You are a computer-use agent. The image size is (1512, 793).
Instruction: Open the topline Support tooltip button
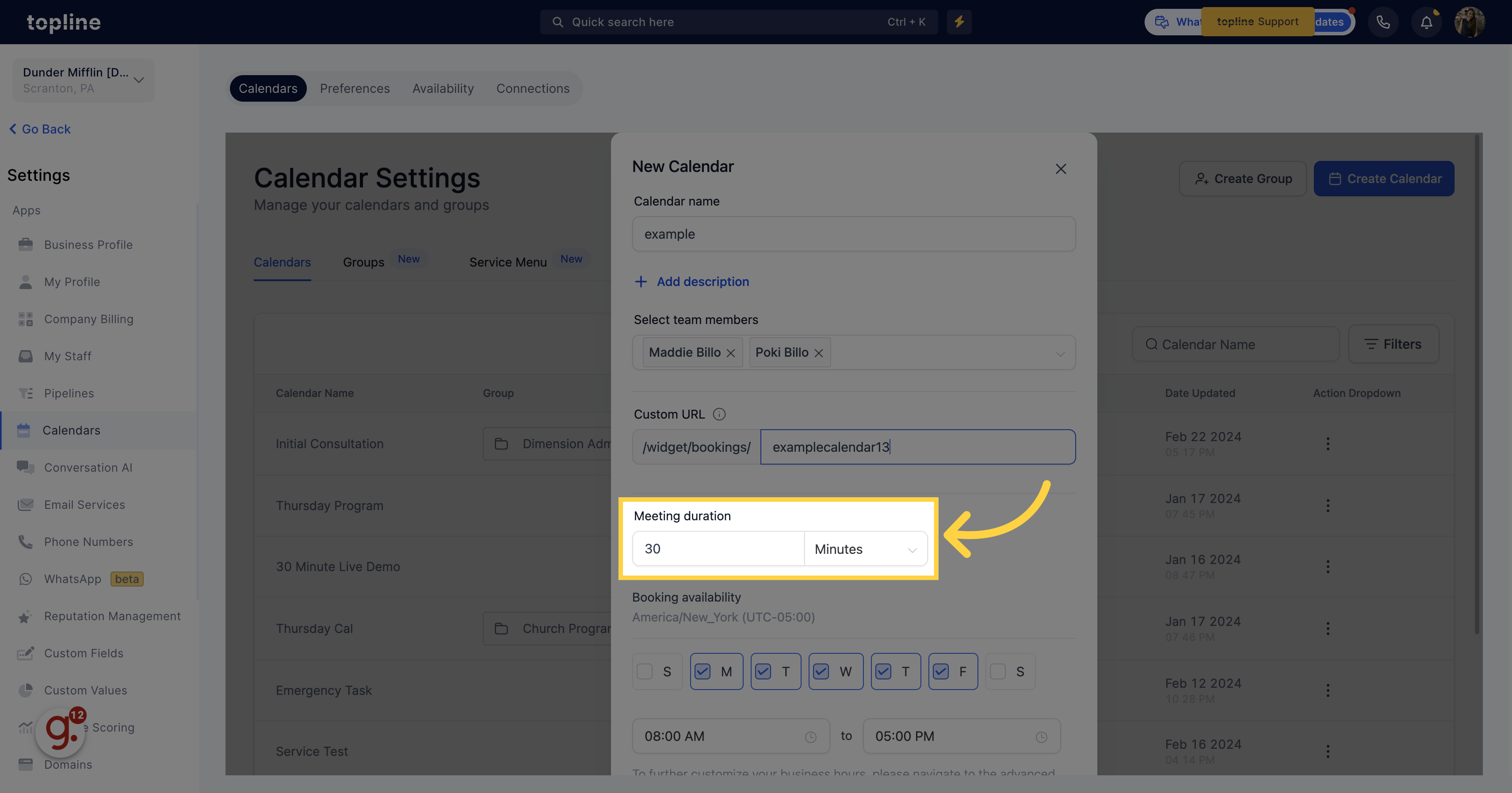point(1257,22)
